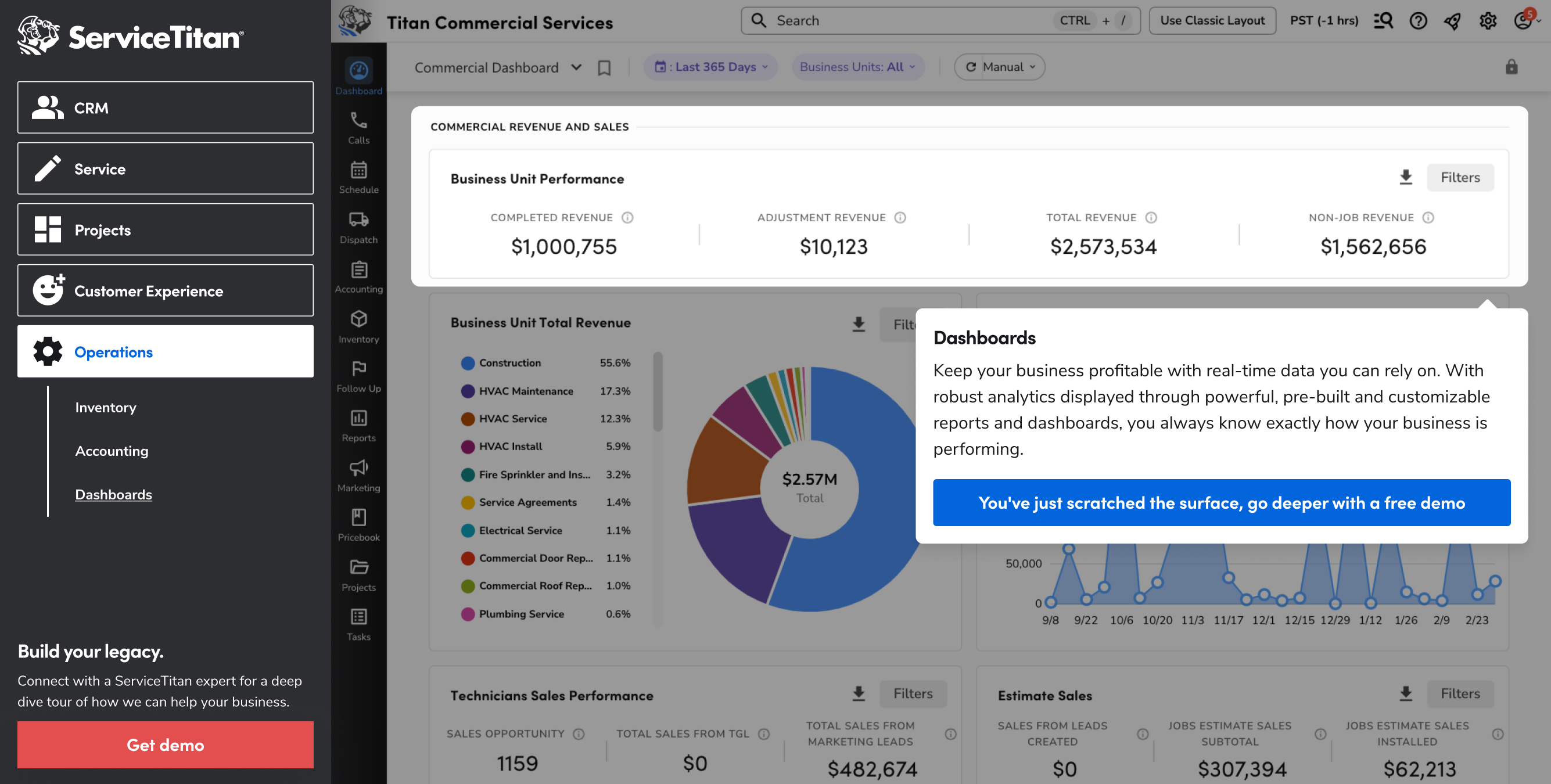Open the Business Units: All dropdown
This screenshot has width=1551, height=784.
click(x=857, y=67)
